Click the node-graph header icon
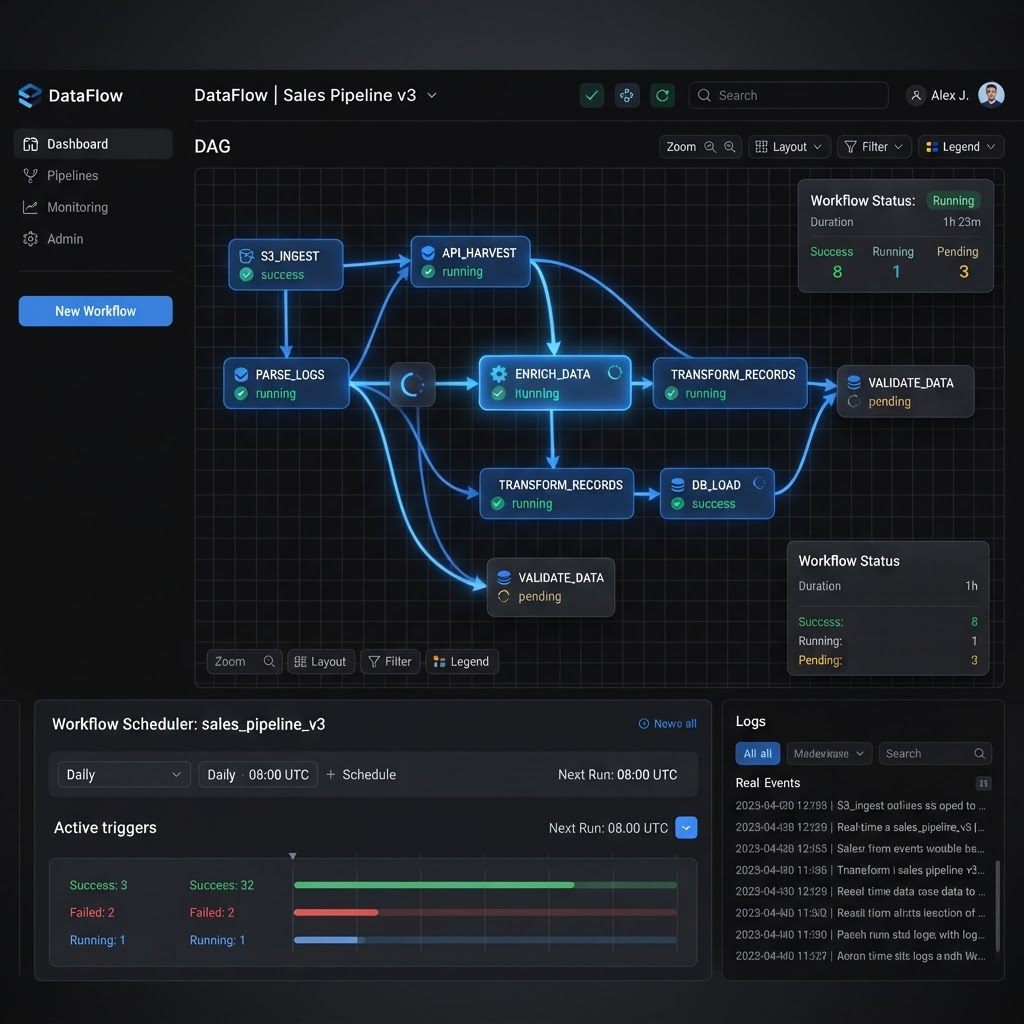Screen dimensions: 1024x1024 (x=627, y=95)
